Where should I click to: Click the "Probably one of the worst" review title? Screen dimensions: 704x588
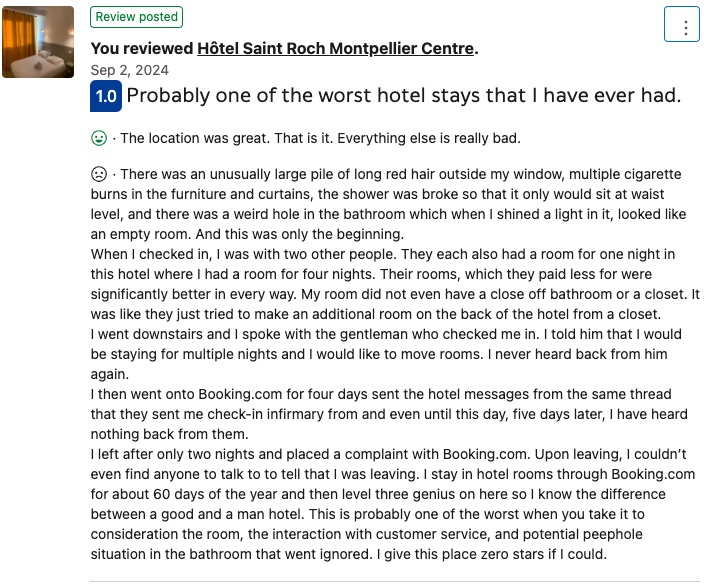[x=403, y=96]
